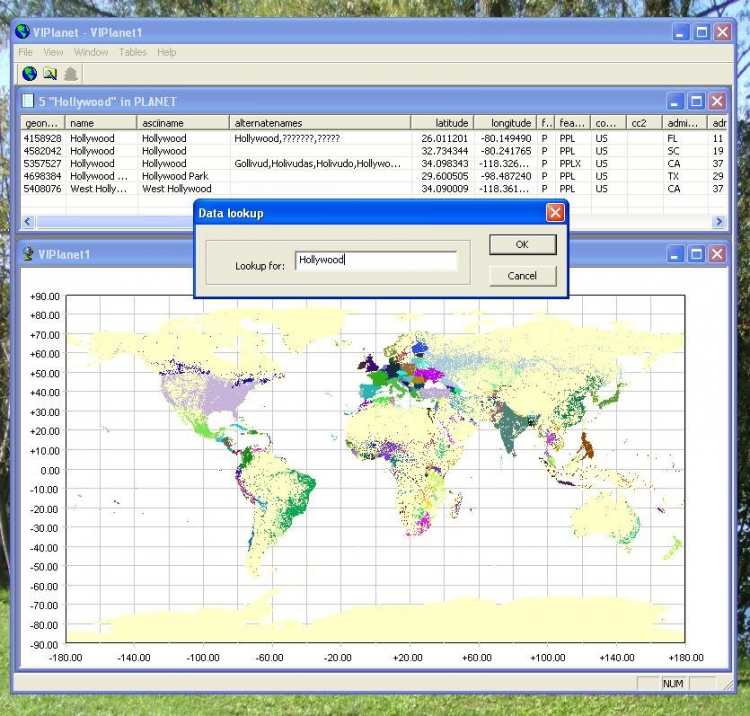750x716 pixels.
Task: Sort table by the latitude column header
Action: coord(444,123)
